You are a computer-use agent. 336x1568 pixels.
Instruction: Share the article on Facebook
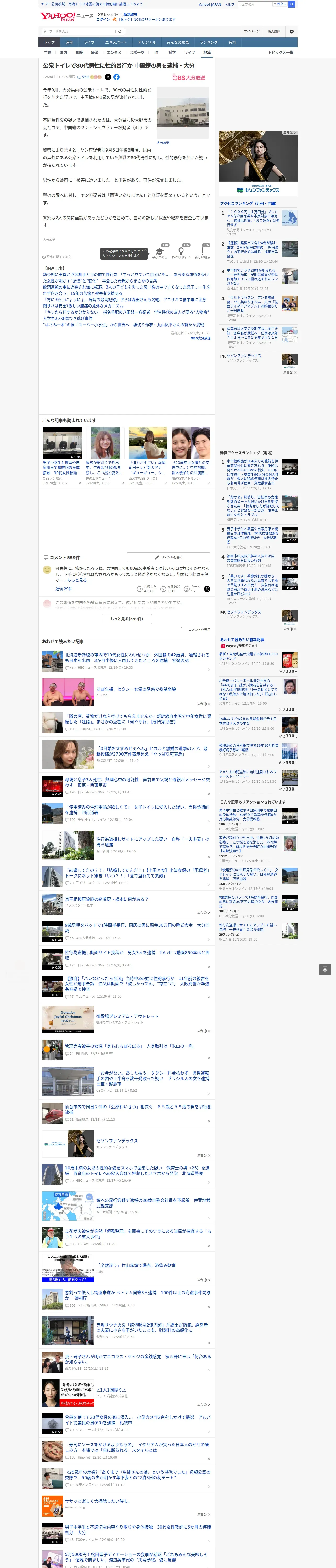coord(116,77)
